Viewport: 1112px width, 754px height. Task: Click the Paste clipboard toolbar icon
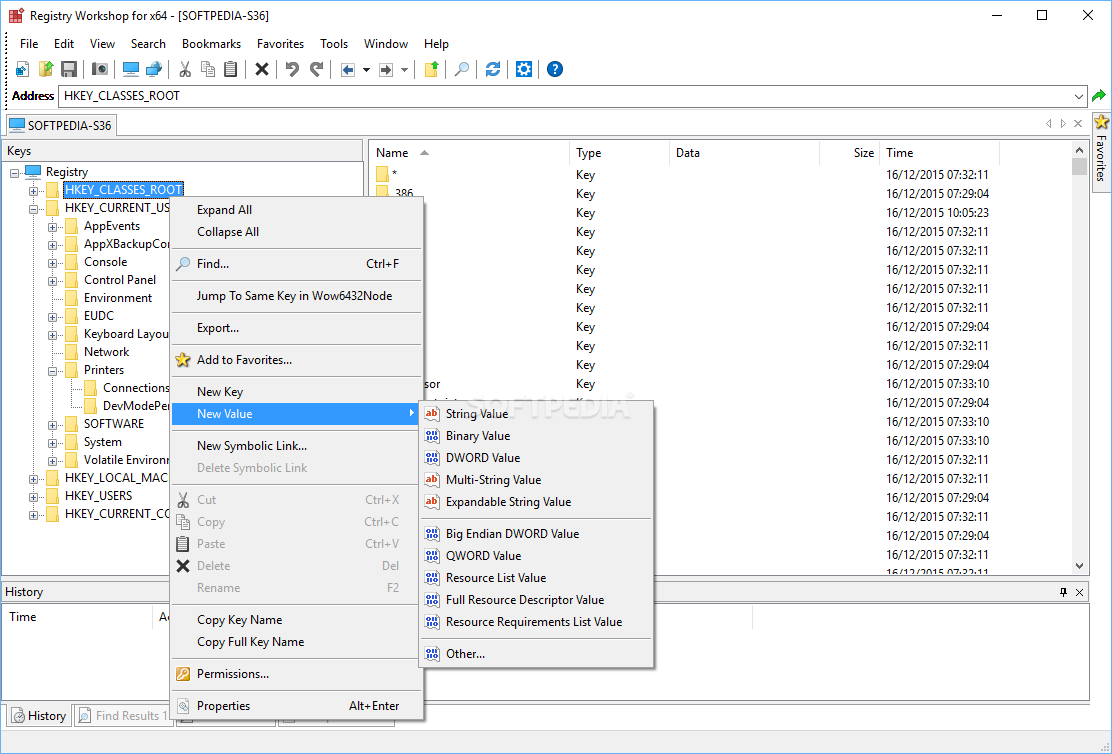click(x=230, y=69)
